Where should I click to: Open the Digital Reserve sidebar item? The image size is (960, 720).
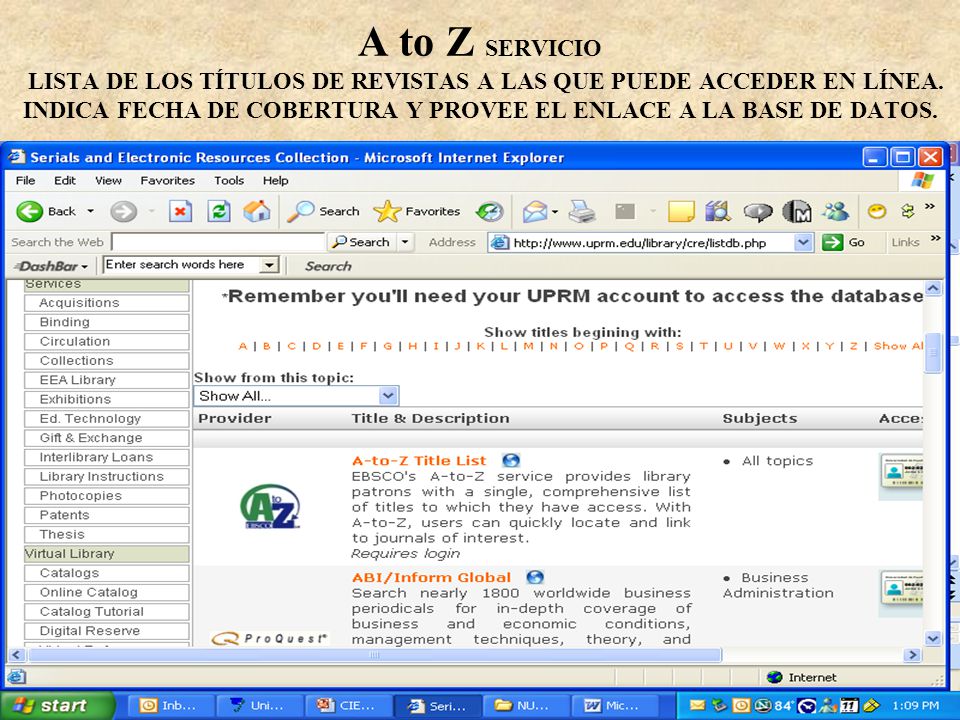(x=107, y=631)
